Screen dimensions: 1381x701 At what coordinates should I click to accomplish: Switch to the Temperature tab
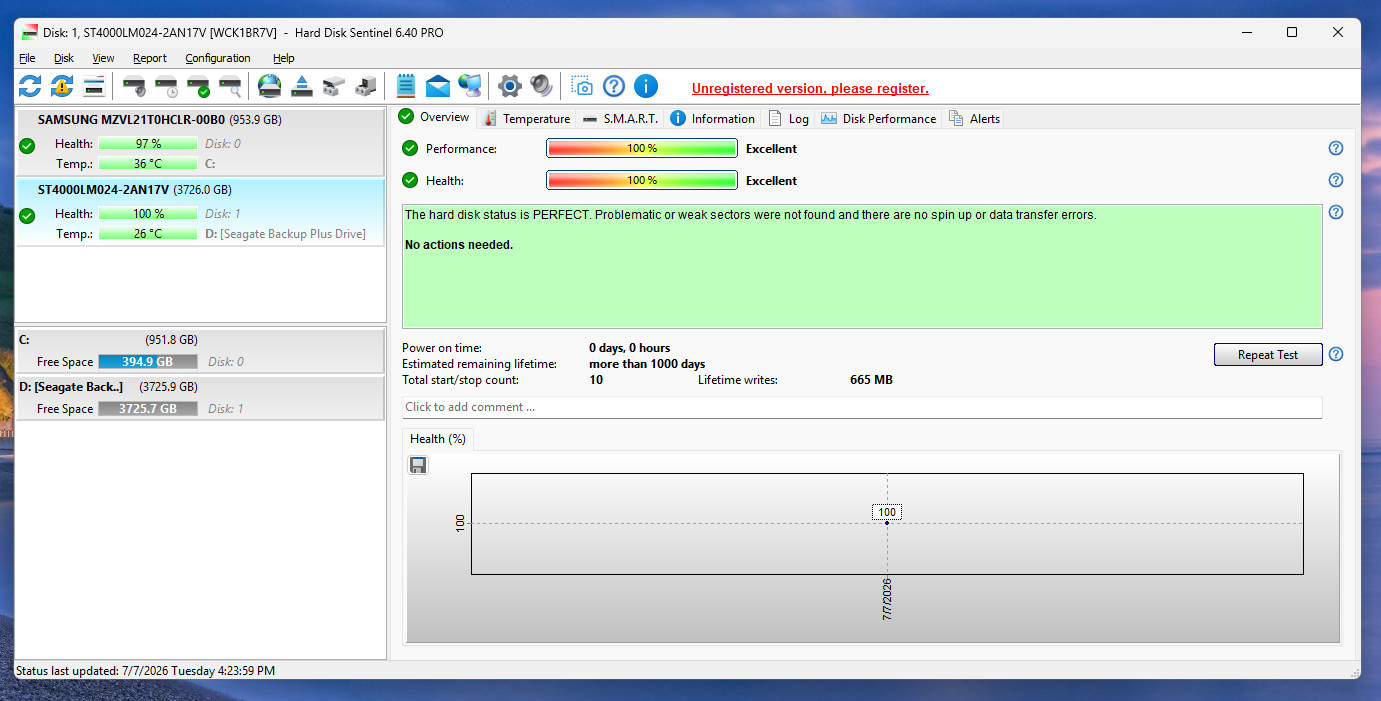point(526,118)
